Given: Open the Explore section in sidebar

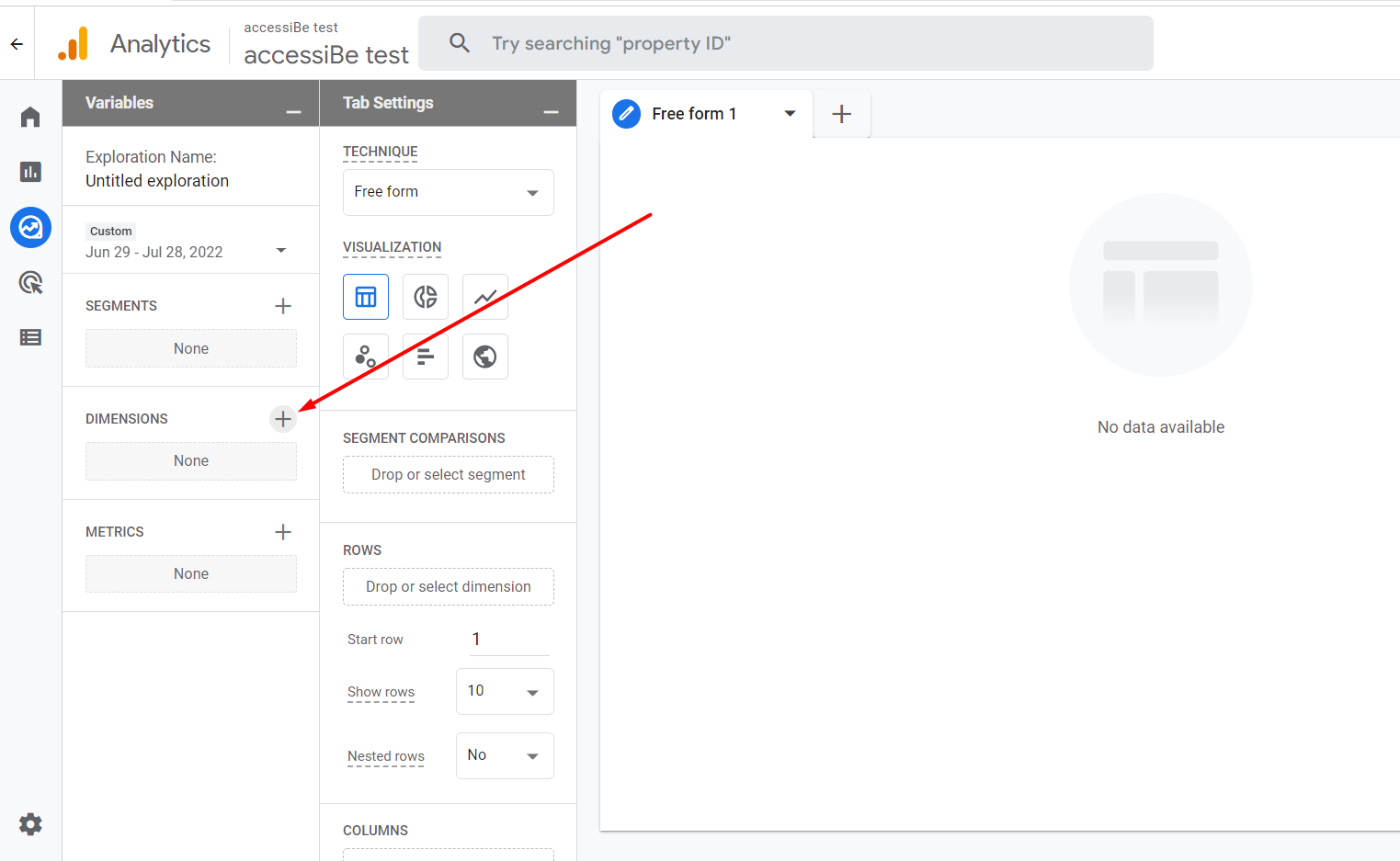Looking at the screenshot, I should coord(30,227).
